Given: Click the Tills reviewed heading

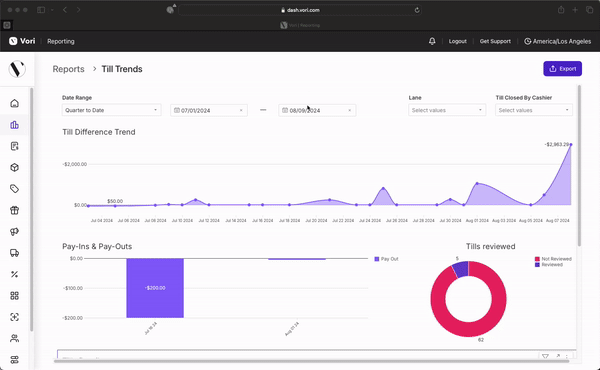Looking at the screenshot, I should click(x=491, y=246).
